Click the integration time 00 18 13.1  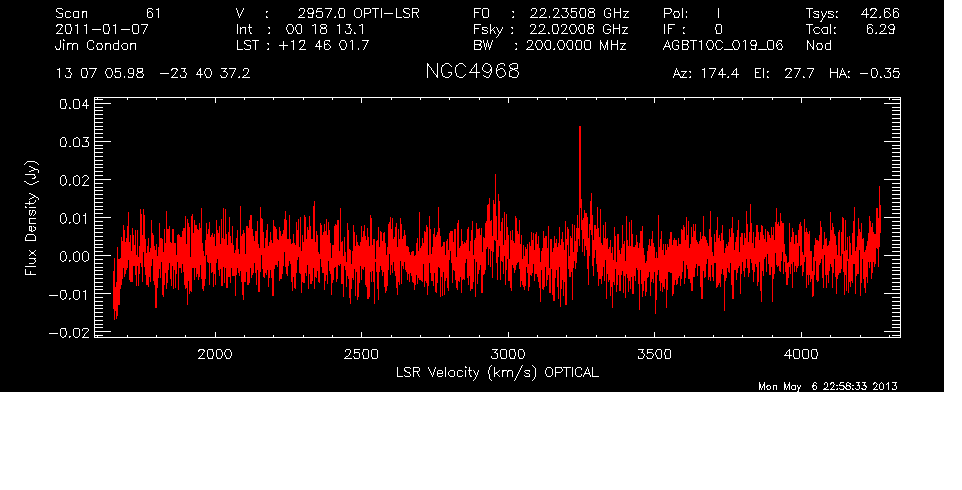tap(325, 29)
